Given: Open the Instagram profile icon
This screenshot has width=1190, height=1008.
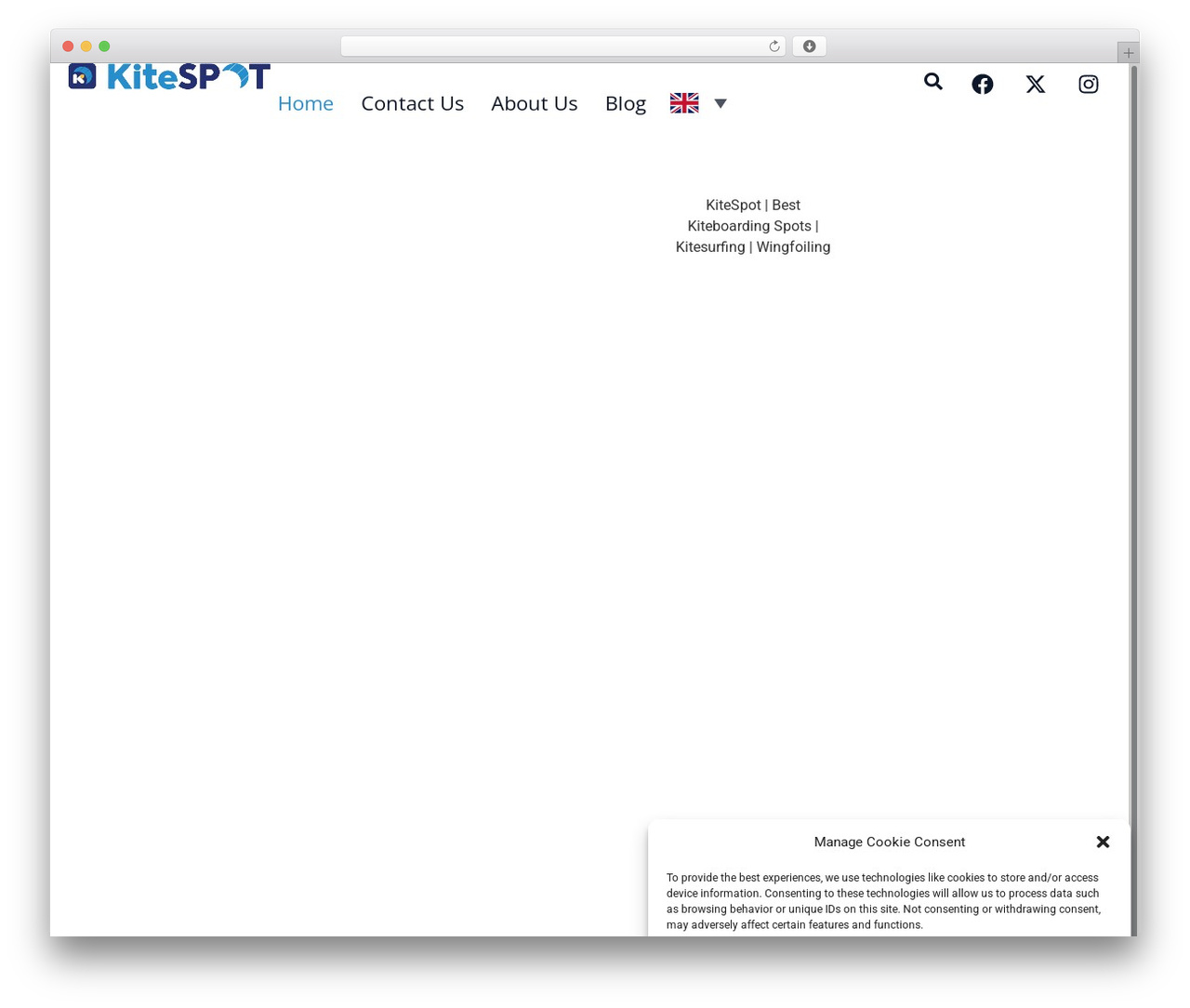Looking at the screenshot, I should [1089, 85].
